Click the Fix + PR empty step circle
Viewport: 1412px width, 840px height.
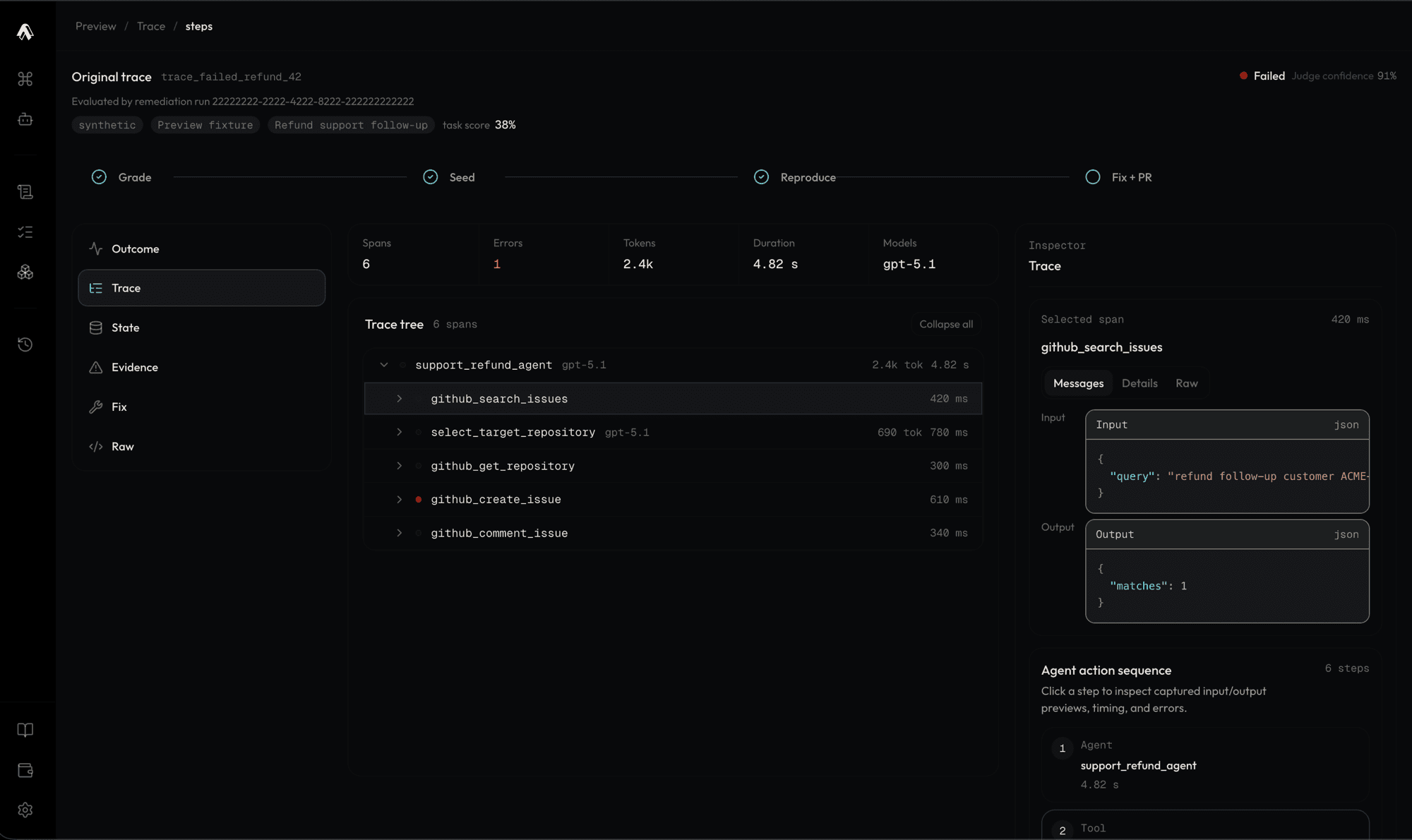[x=1093, y=177]
